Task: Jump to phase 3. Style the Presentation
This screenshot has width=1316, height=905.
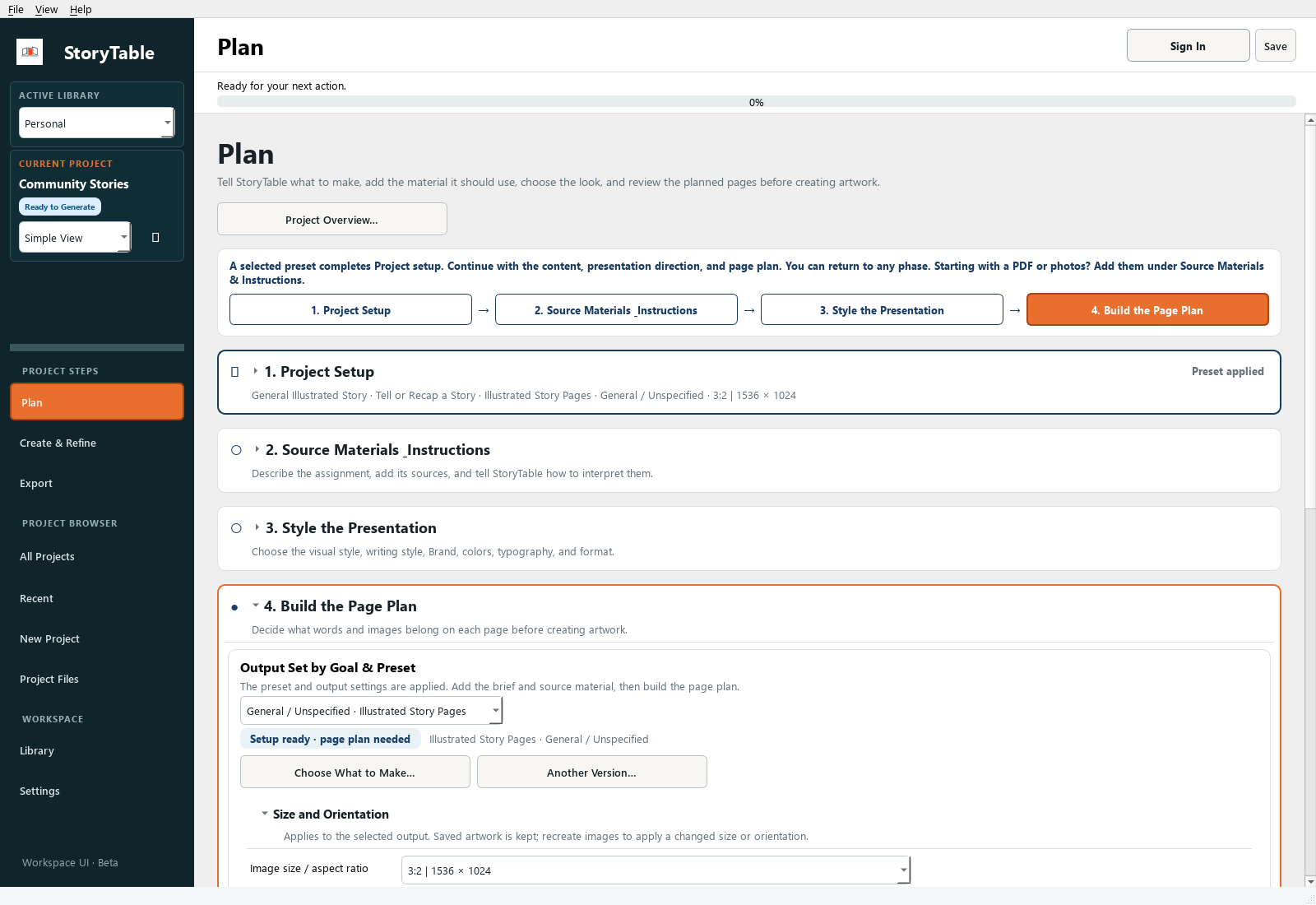Action: tap(882, 310)
